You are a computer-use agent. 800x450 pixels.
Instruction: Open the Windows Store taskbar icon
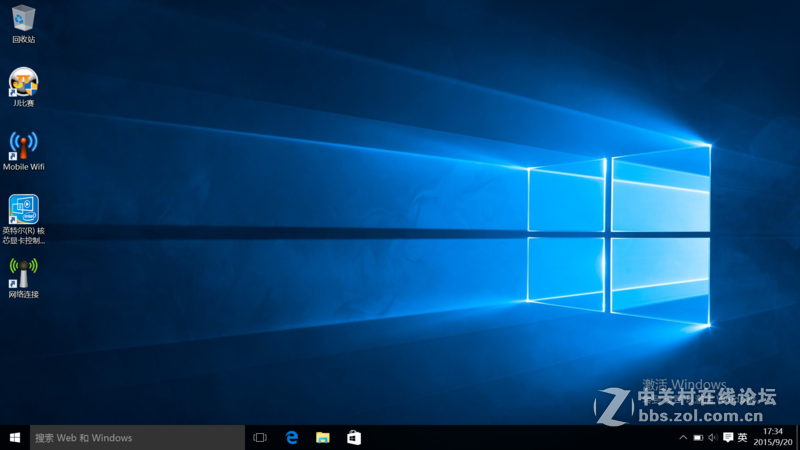pos(354,438)
